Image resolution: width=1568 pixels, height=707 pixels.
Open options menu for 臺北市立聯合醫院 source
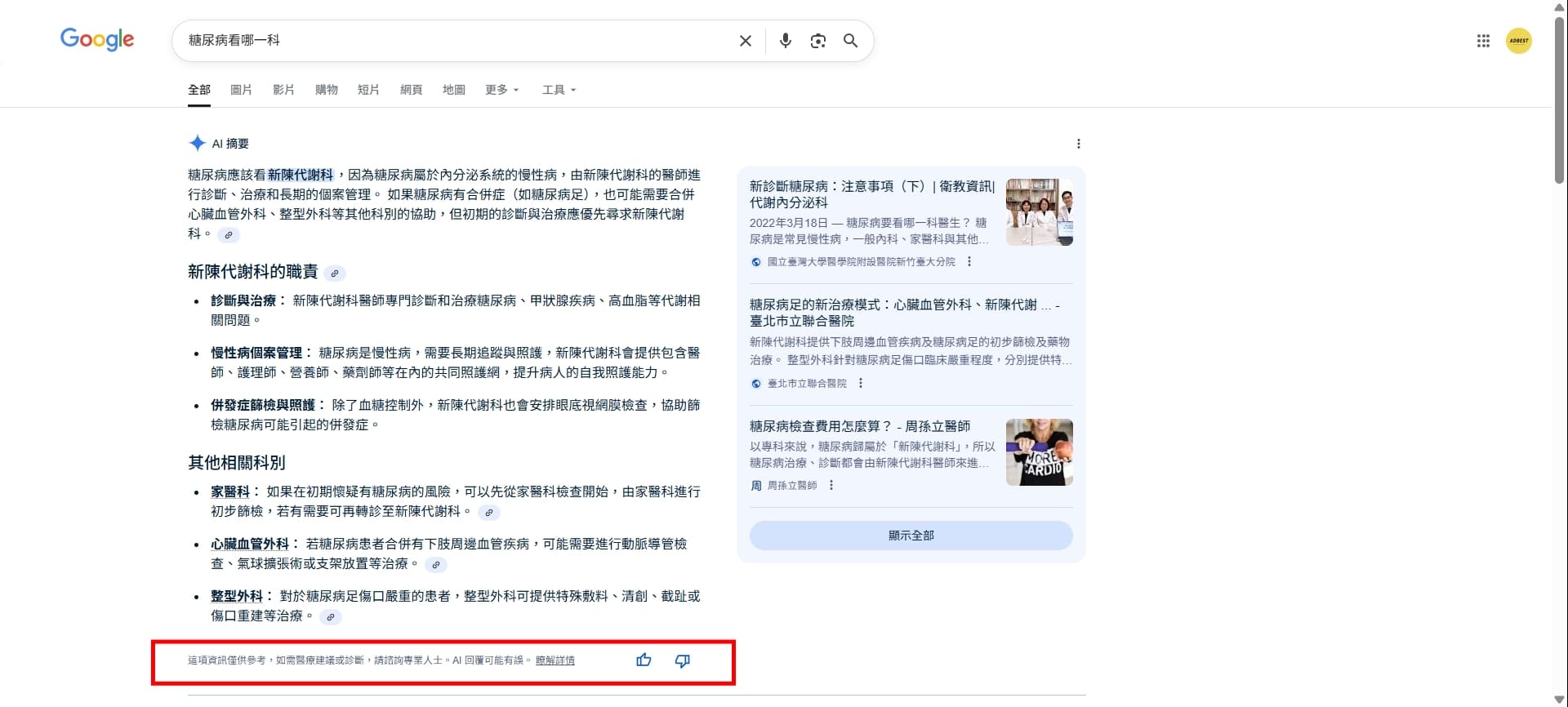(860, 384)
